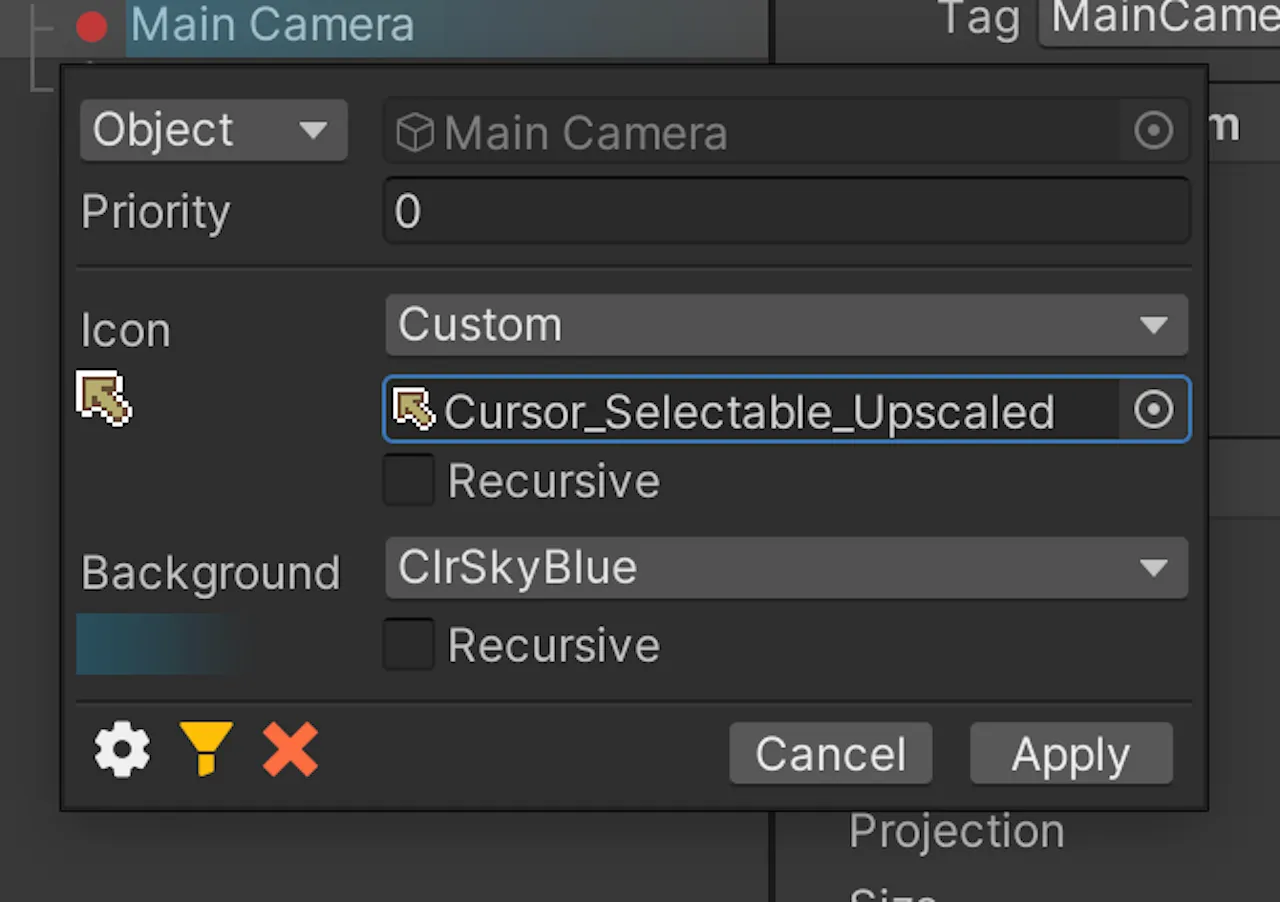The height and width of the screenshot is (902, 1280).
Task: Click the Apply button
Action: click(1071, 754)
